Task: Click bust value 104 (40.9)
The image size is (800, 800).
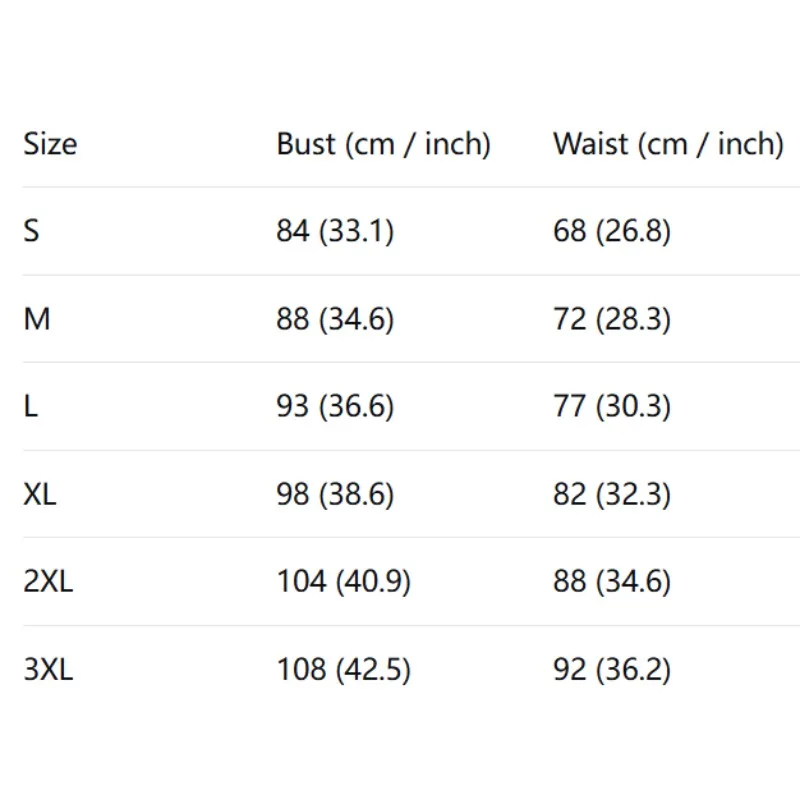Action: 343,581
